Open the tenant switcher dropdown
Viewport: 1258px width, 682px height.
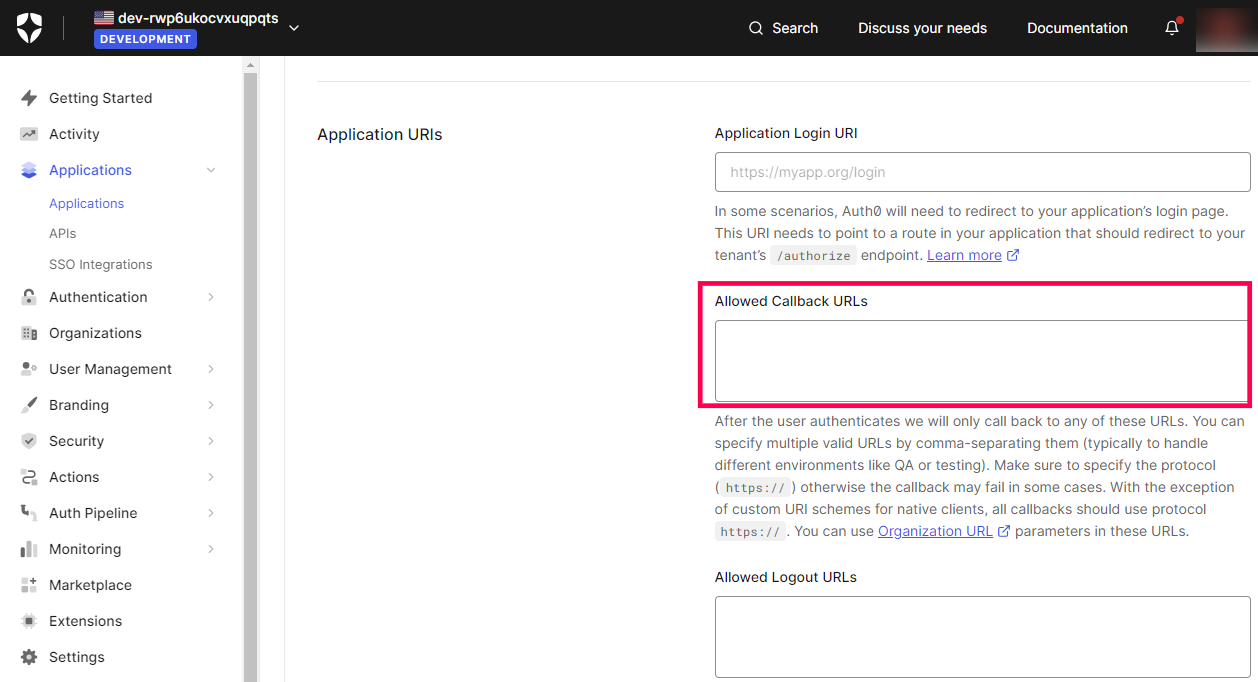[x=294, y=28]
